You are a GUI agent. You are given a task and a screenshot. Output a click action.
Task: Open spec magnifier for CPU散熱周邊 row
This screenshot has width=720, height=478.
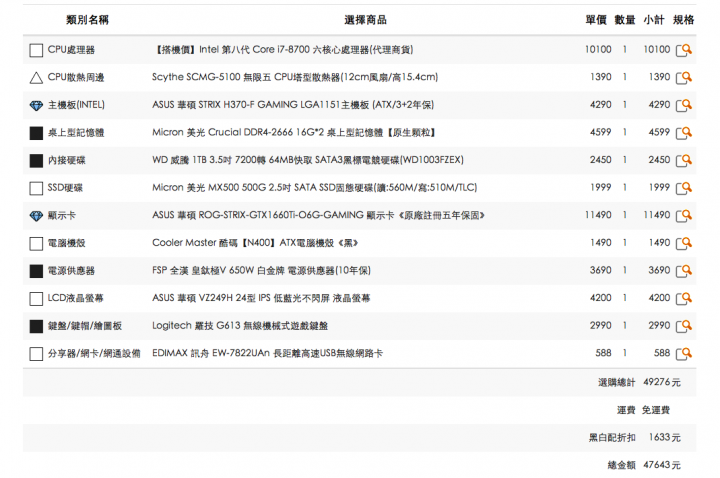684,77
